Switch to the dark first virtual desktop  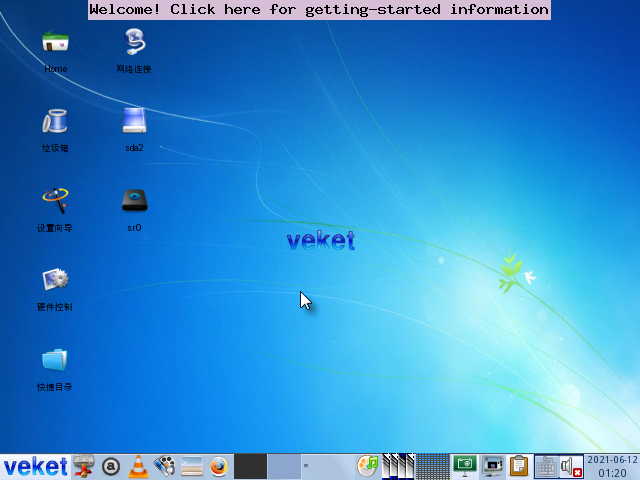click(250, 467)
